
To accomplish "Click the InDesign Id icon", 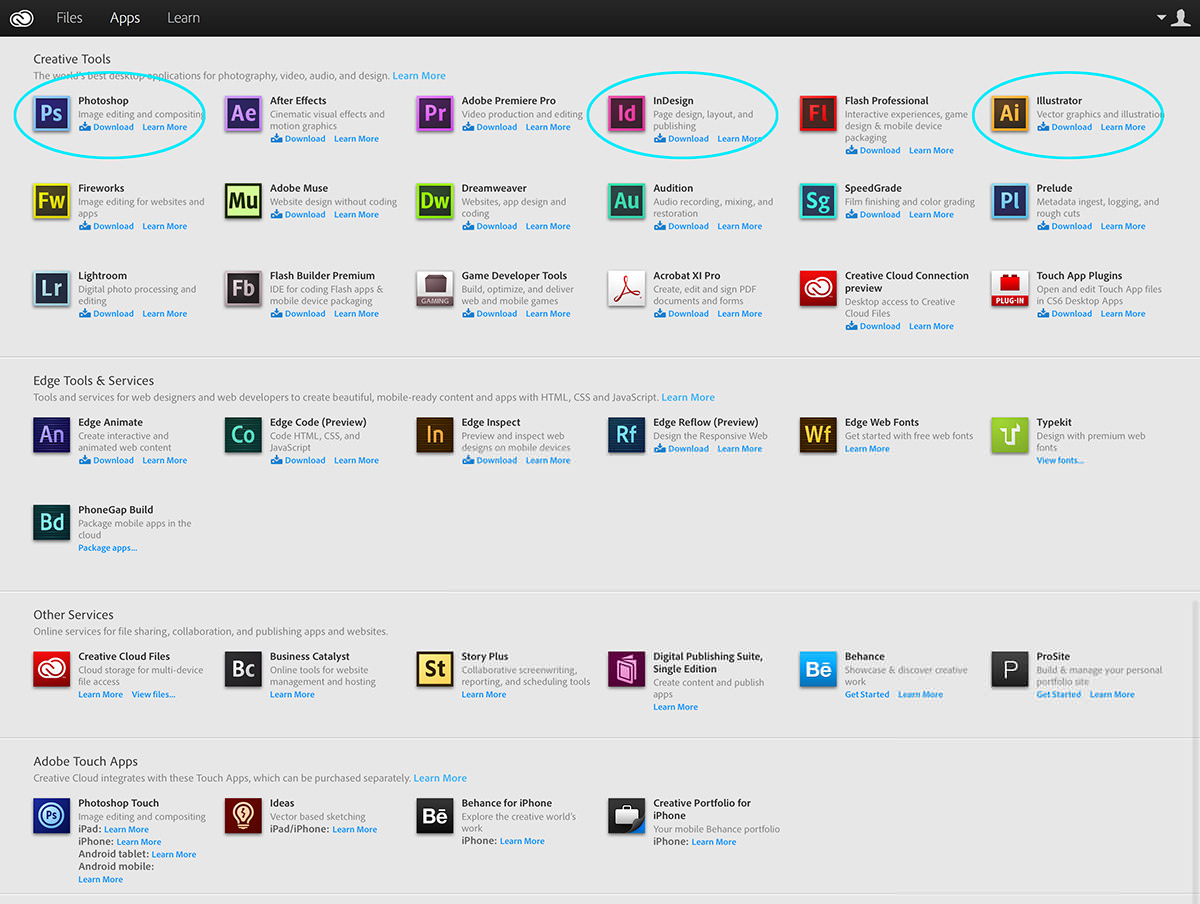I will click(x=627, y=113).
